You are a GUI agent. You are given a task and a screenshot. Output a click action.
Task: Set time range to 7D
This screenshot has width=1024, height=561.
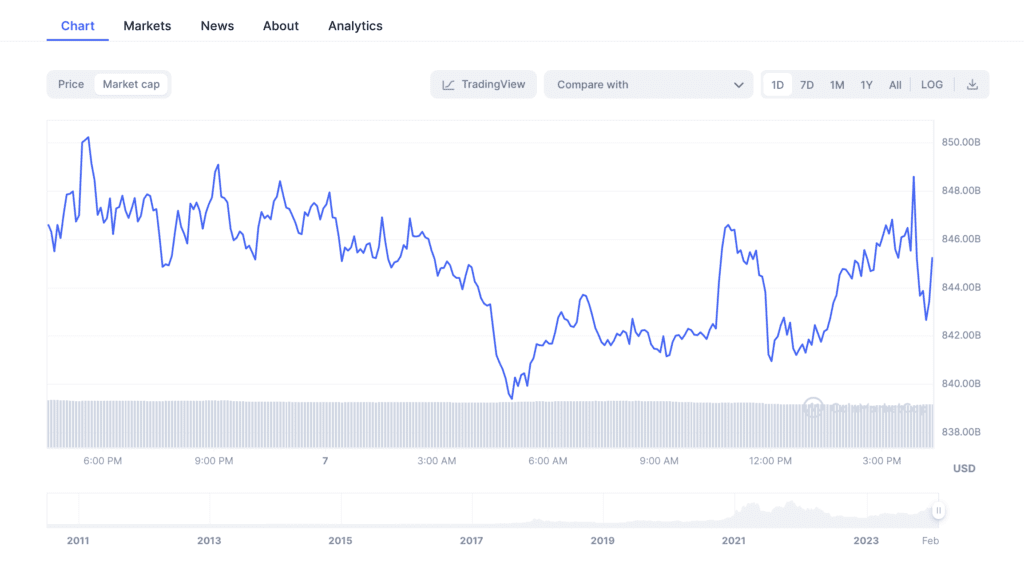806,85
